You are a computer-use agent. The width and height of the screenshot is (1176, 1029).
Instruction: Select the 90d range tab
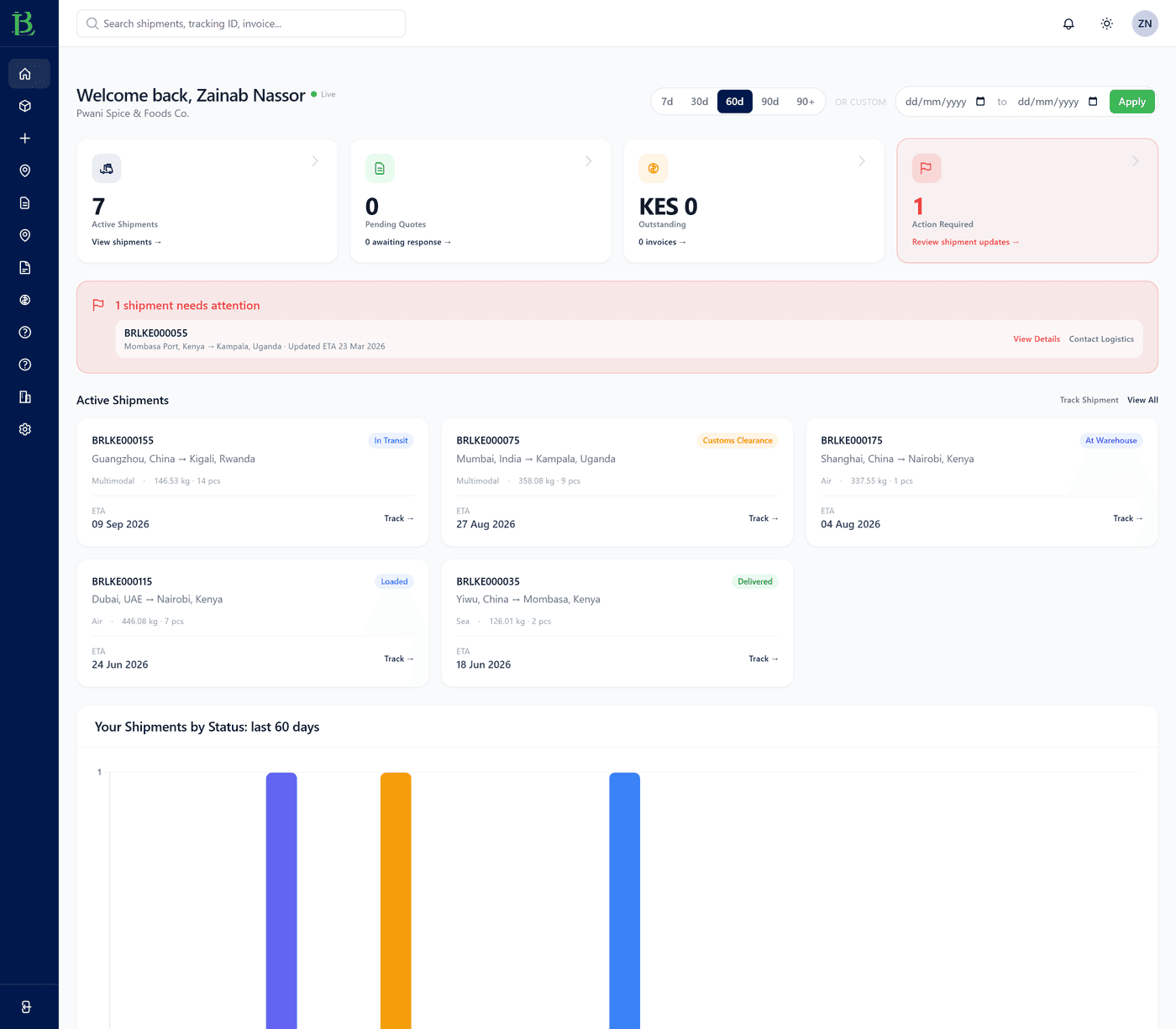(770, 102)
